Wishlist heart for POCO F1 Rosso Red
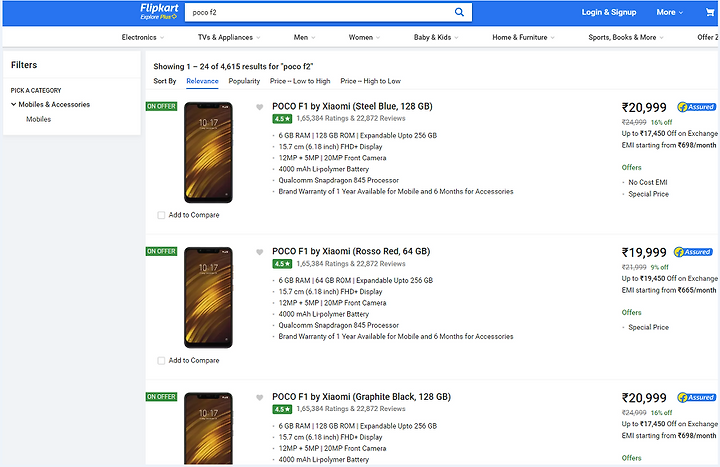The image size is (720, 467). point(259,252)
